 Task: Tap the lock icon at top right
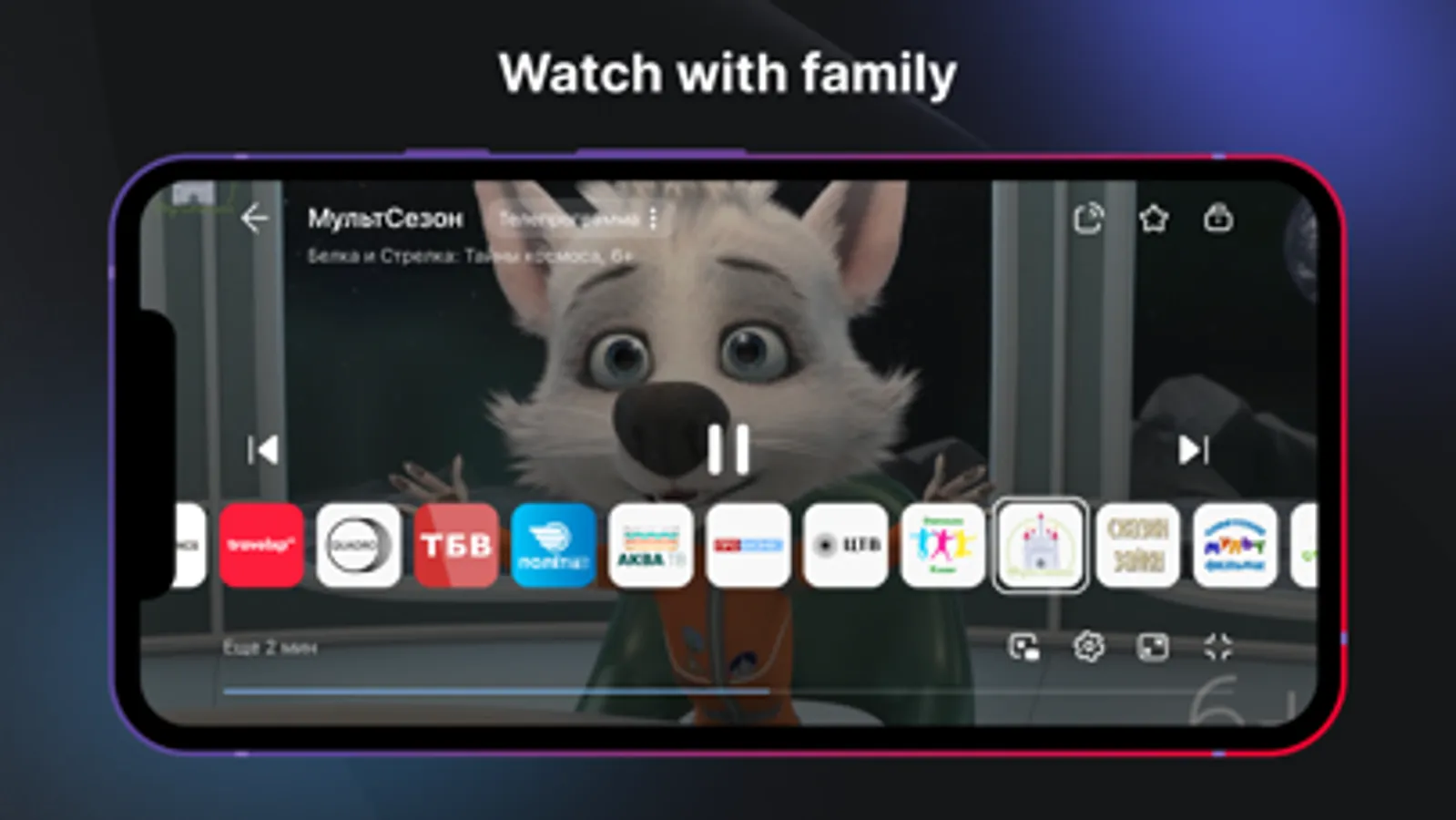coord(1218,218)
